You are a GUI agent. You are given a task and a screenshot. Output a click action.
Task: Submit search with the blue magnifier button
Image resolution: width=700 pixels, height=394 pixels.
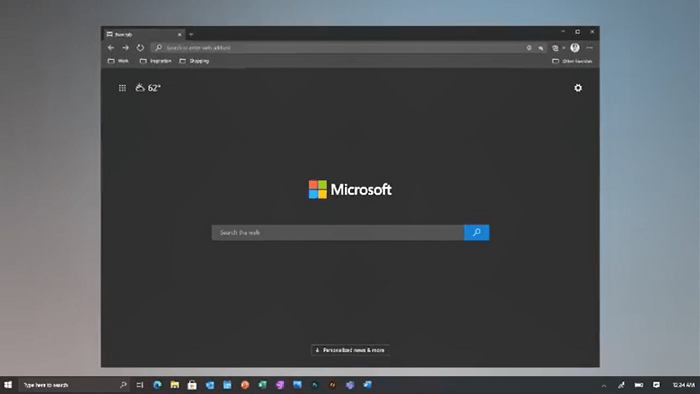coord(477,232)
